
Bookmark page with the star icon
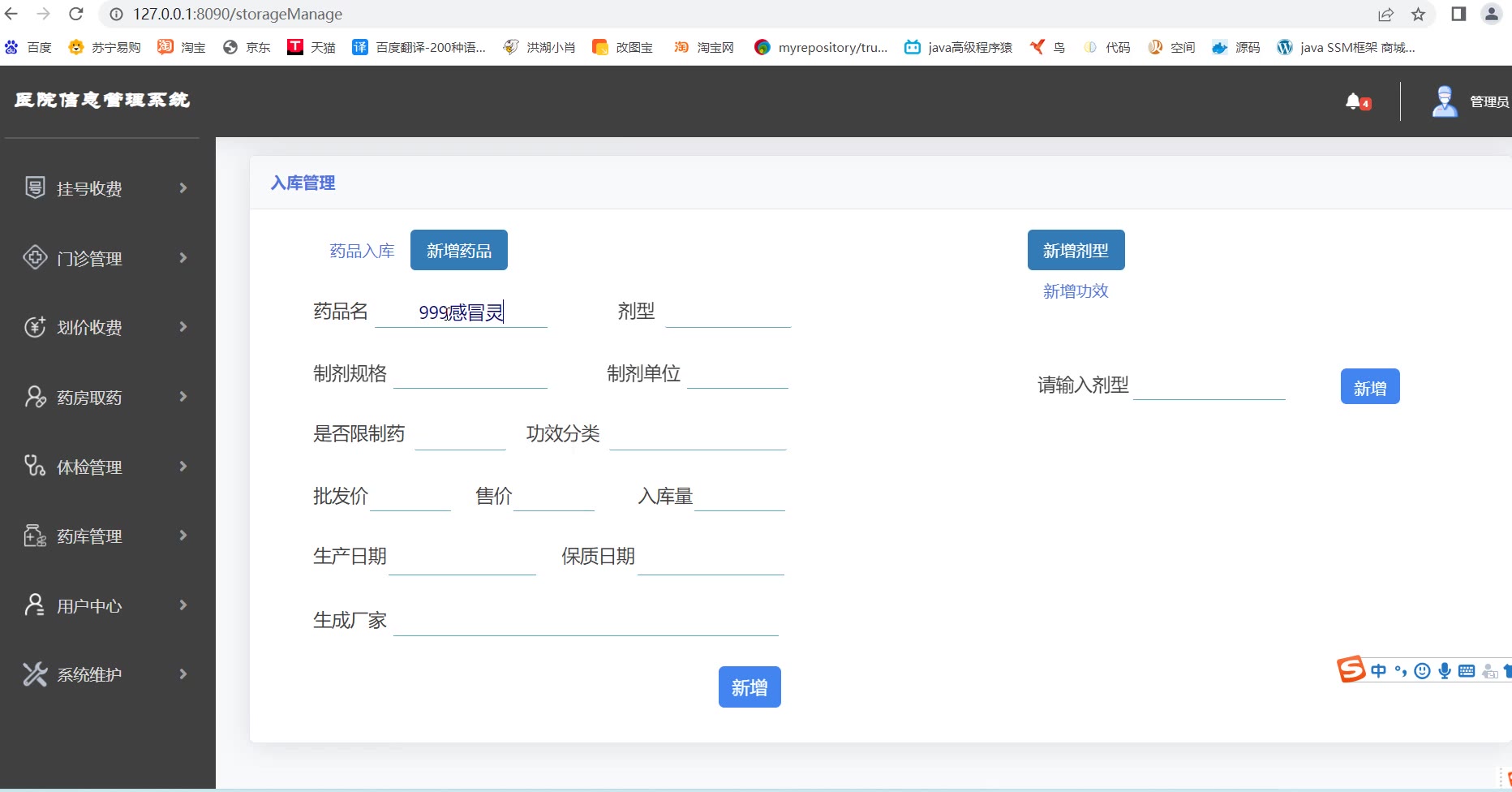[x=1418, y=15]
